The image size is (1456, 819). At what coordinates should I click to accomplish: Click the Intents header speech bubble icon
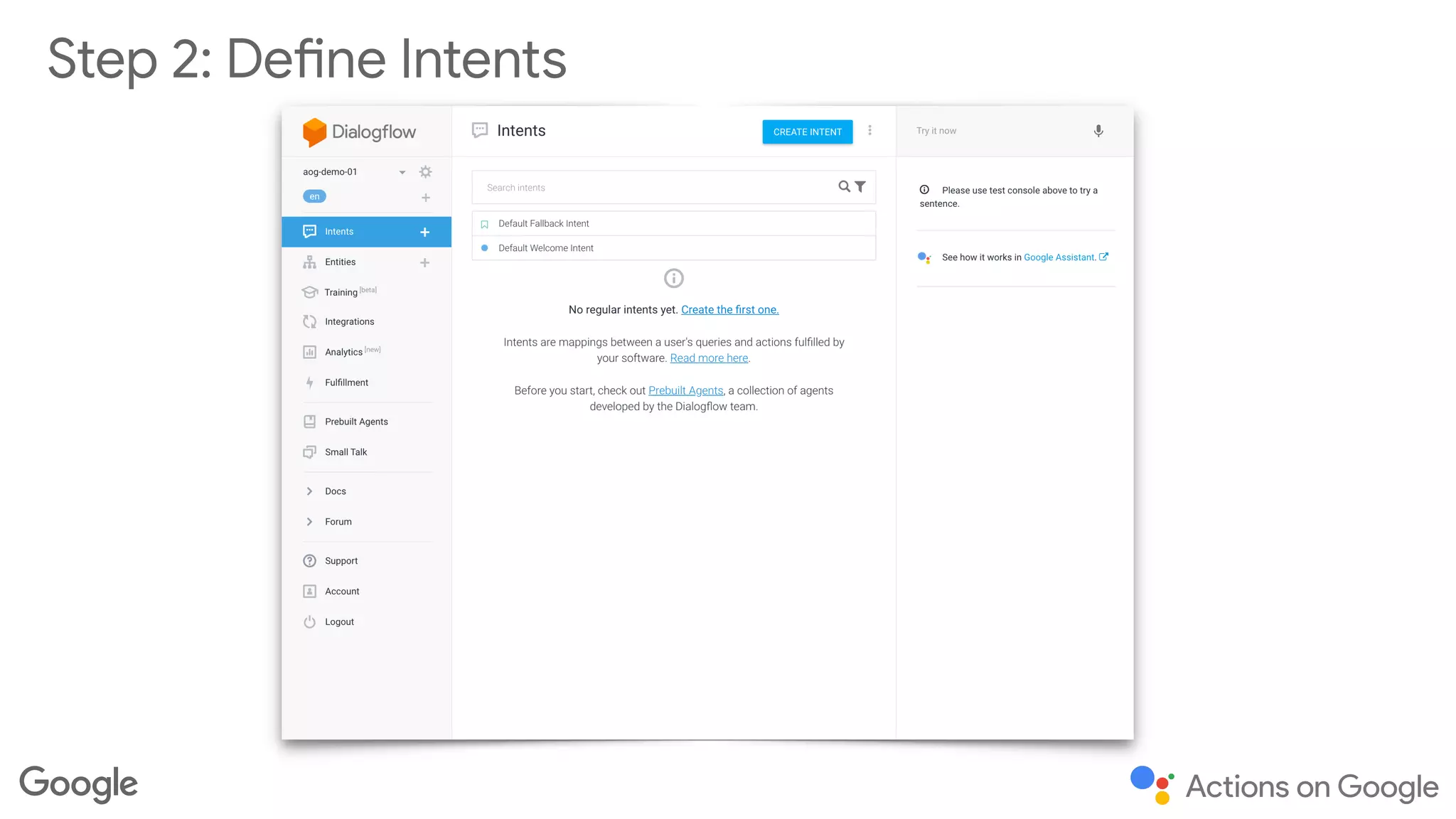click(480, 131)
